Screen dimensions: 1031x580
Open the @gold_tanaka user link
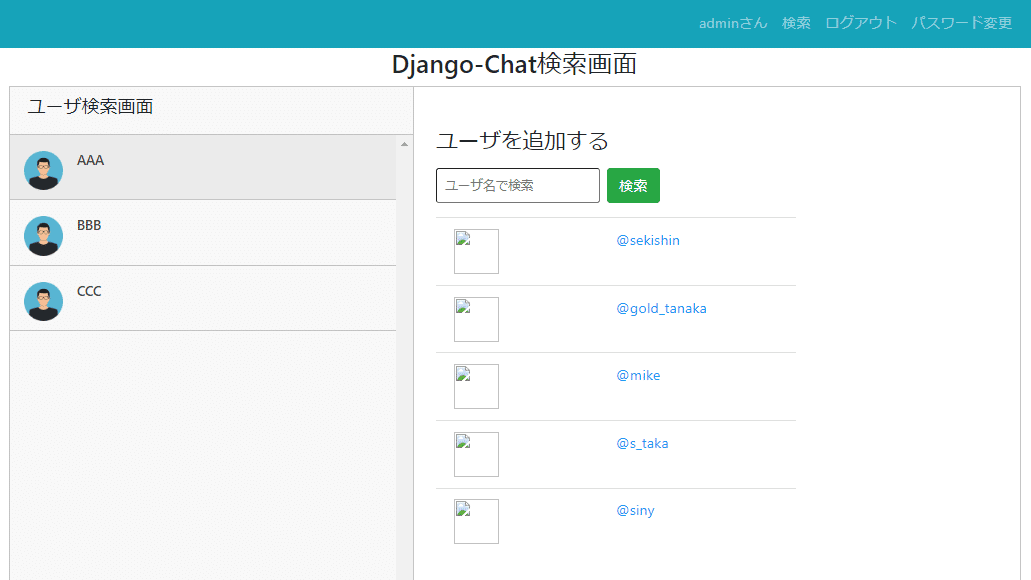(661, 308)
